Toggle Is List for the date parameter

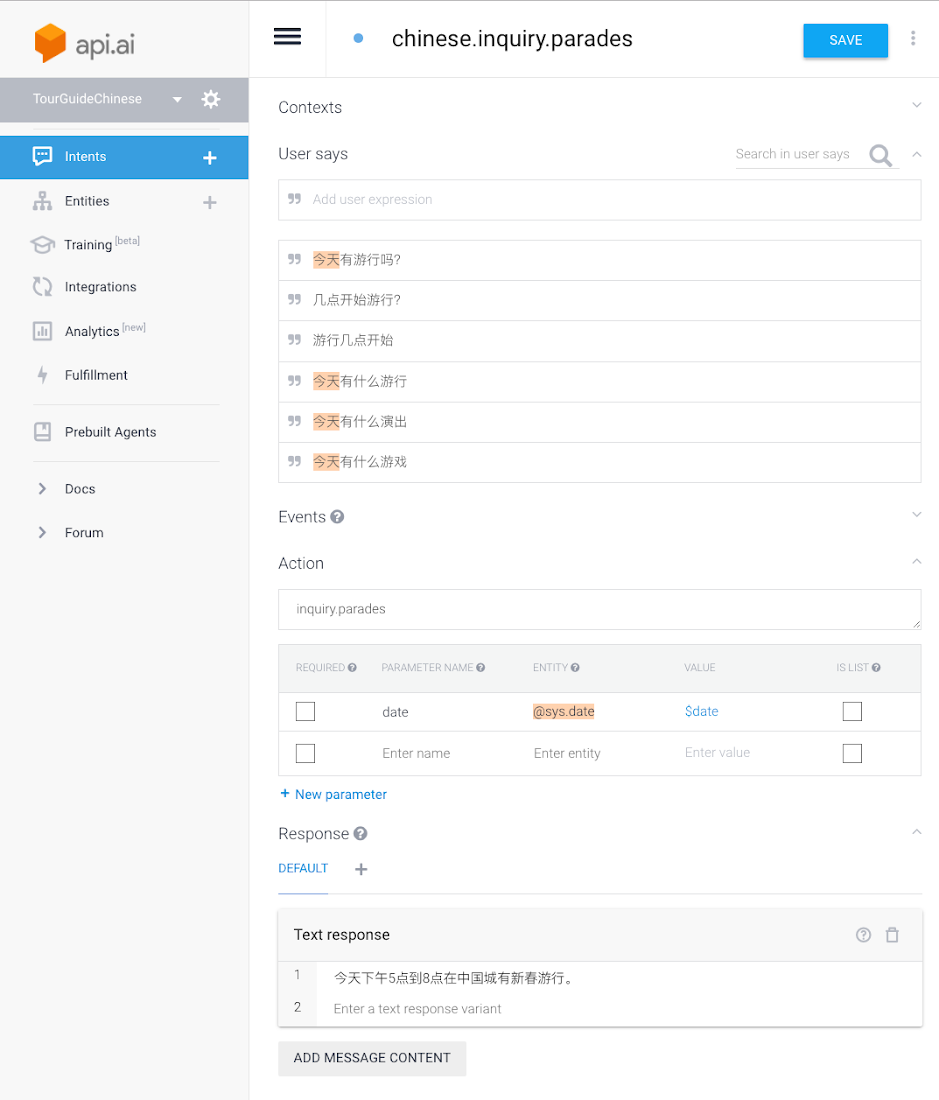[852, 711]
